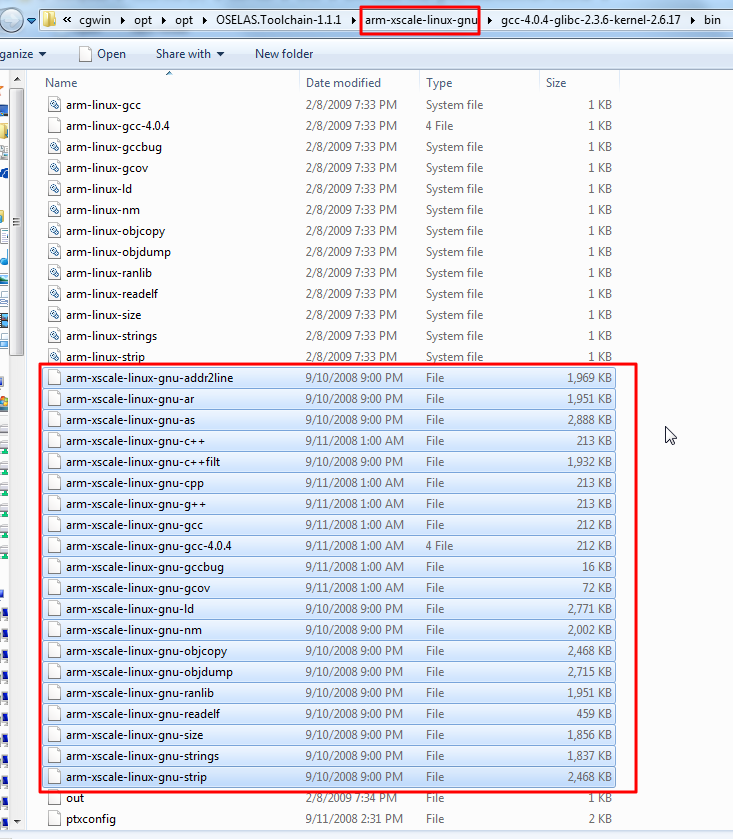
Task: Select file arm-xscale-linux-gnu-c++filt
Action: [x=329, y=462]
